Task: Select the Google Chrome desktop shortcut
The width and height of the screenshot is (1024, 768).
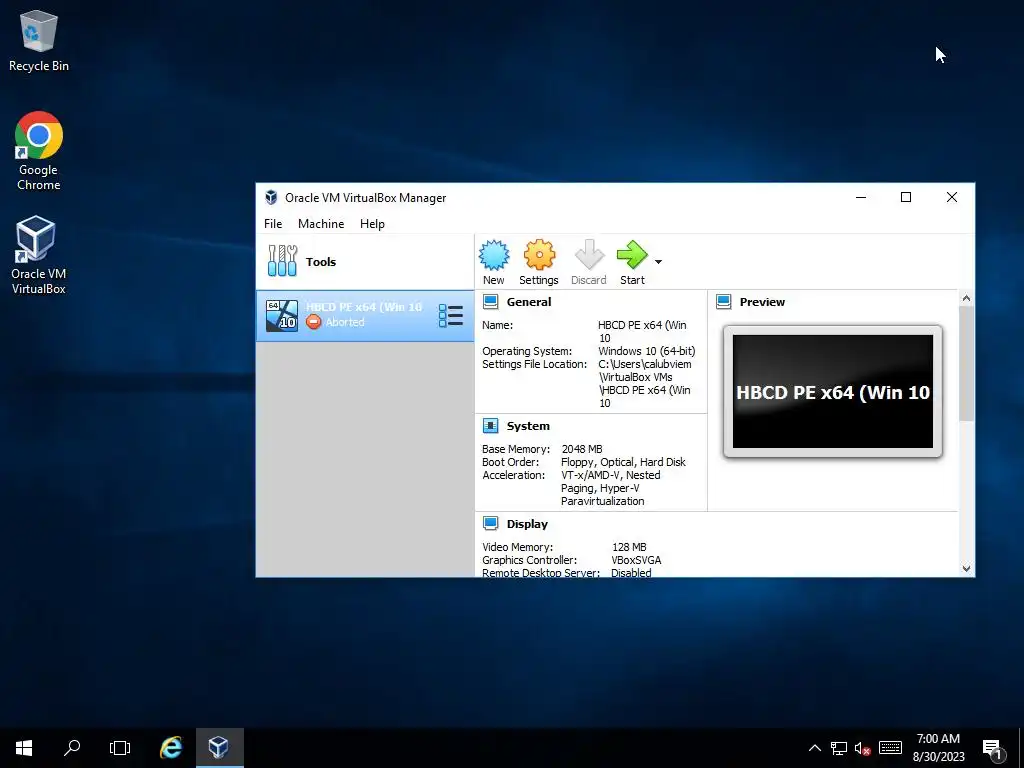Action: 39,151
